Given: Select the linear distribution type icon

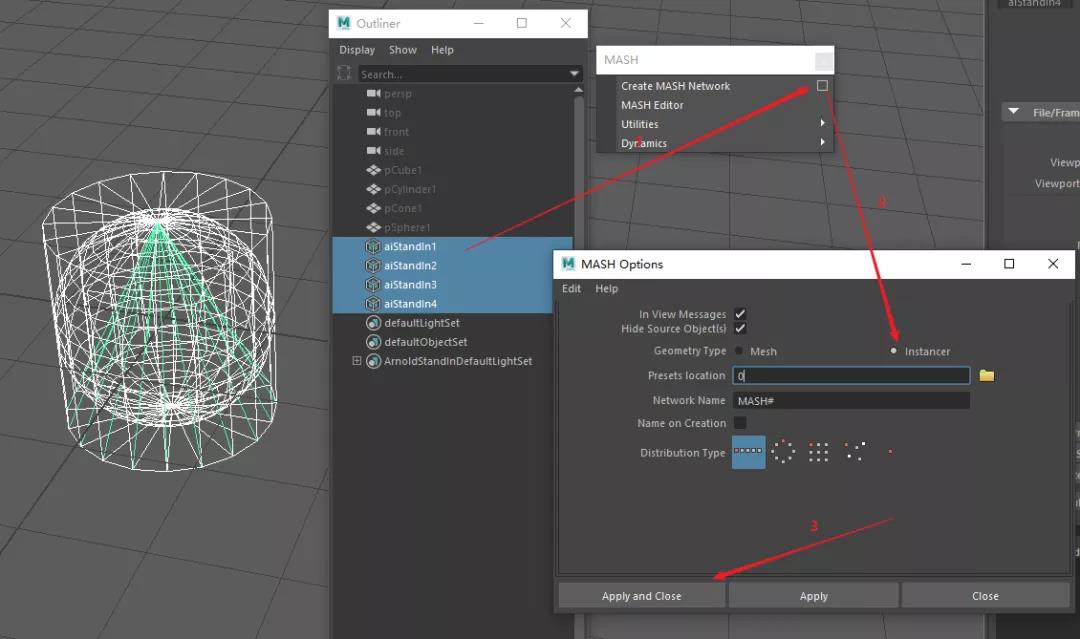Looking at the screenshot, I should pyautogui.click(x=748, y=452).
